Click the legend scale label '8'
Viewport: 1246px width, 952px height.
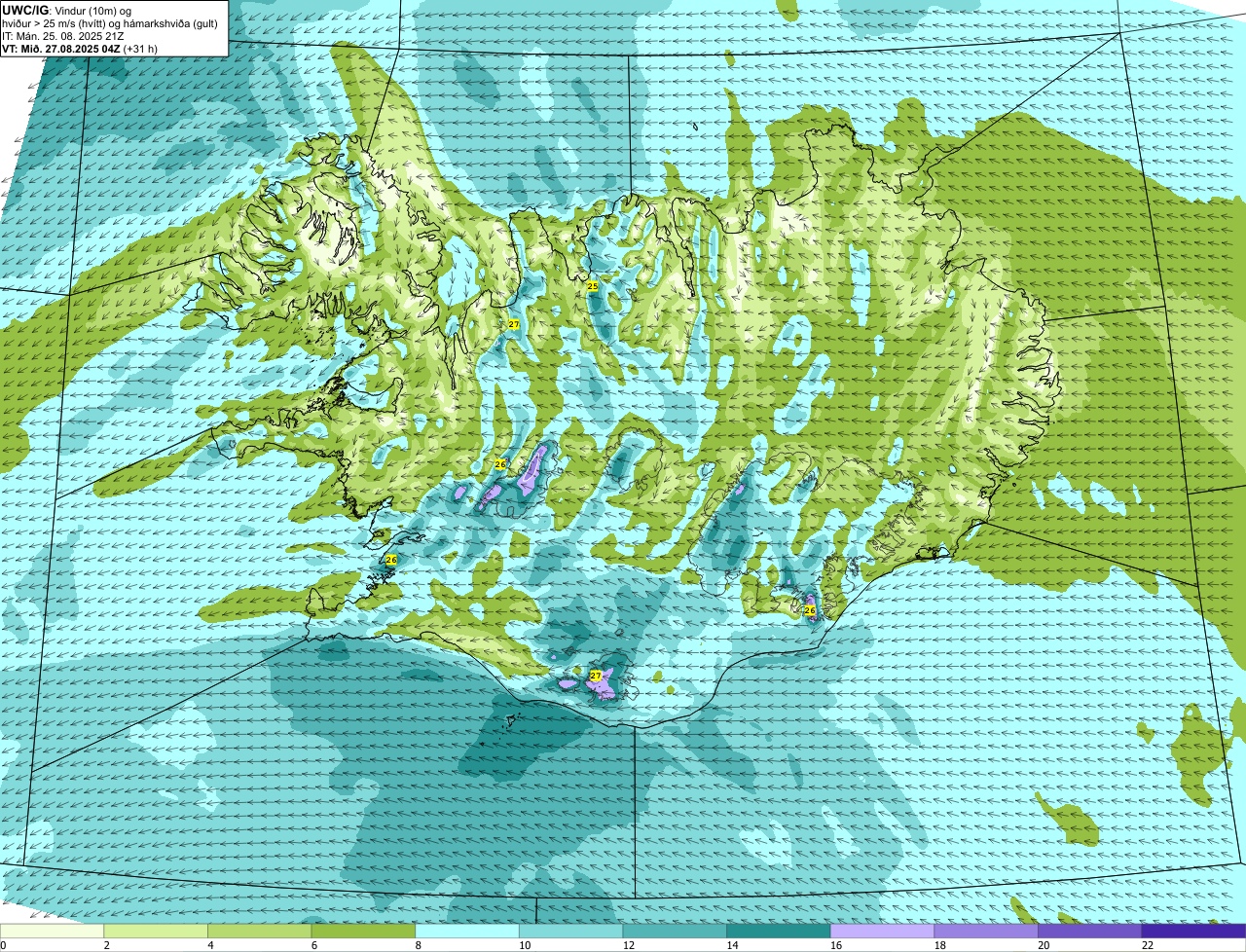(418, 945)
